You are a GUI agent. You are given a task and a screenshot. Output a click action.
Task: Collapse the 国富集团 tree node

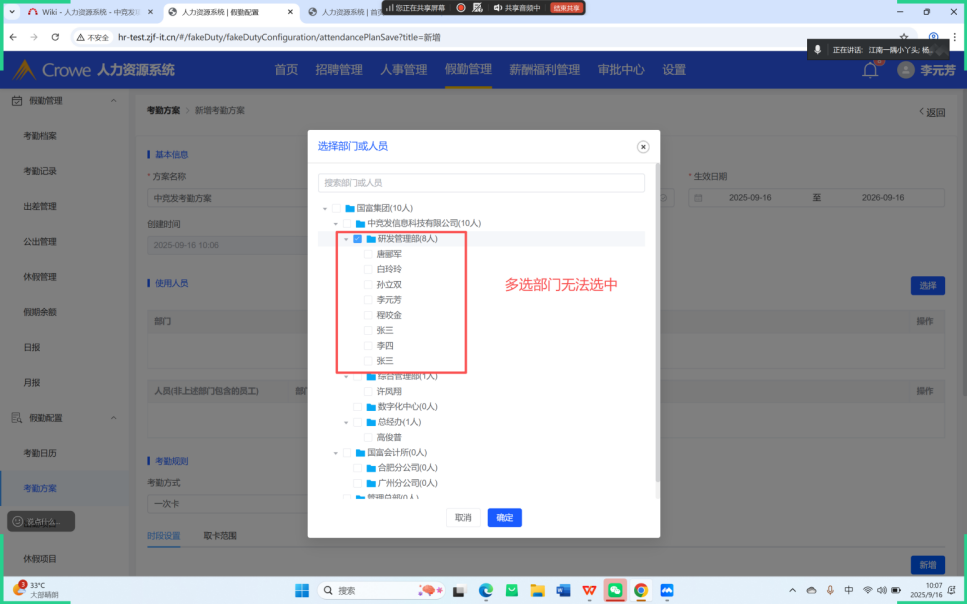325,209
